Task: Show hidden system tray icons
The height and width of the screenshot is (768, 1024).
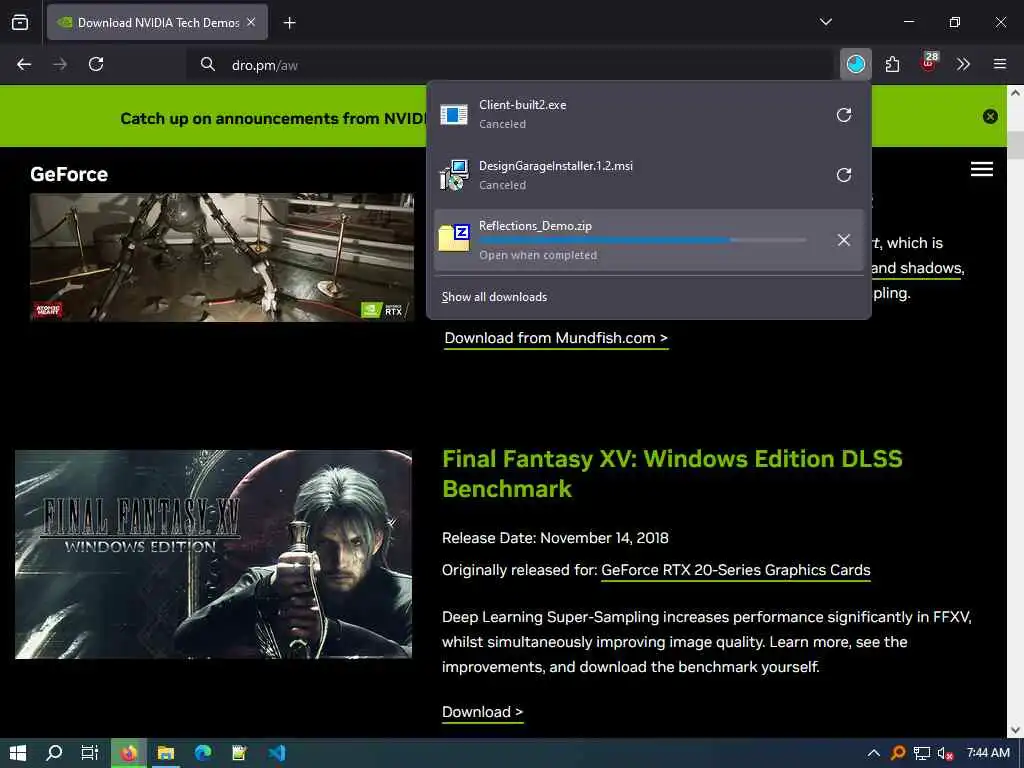Action: click(x=874, y=753)
